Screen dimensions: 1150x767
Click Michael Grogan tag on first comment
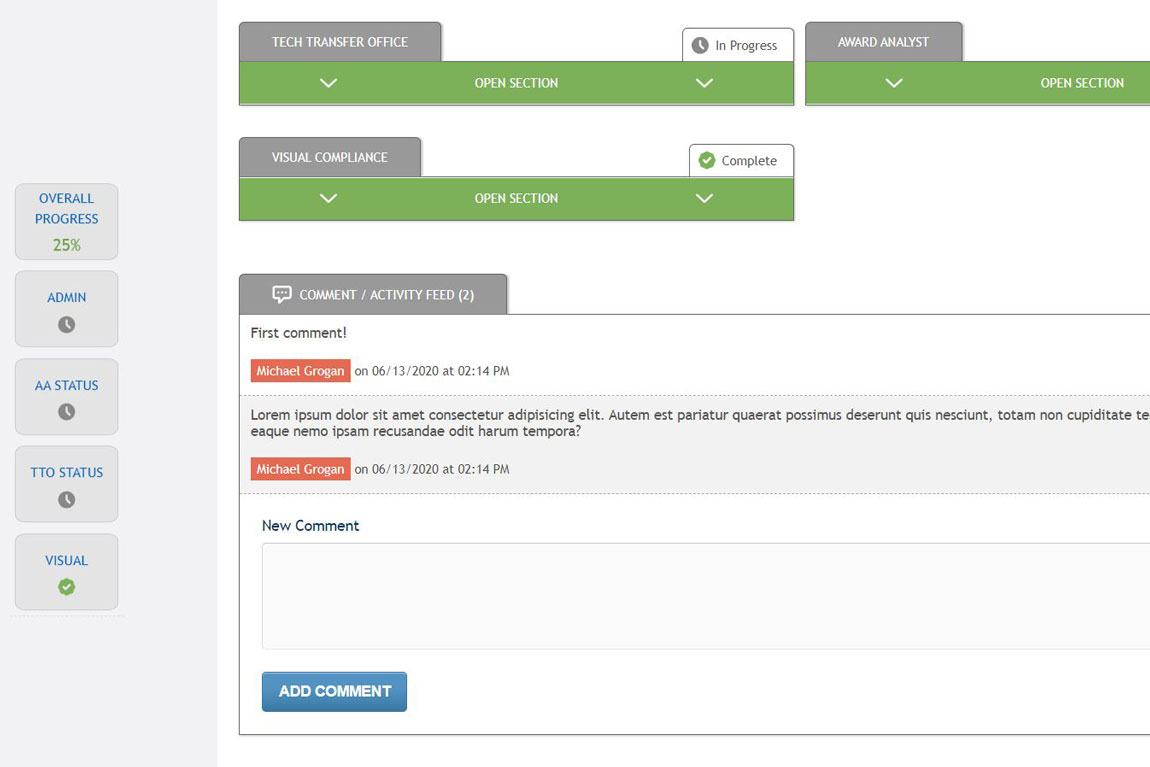coord(300,371)
